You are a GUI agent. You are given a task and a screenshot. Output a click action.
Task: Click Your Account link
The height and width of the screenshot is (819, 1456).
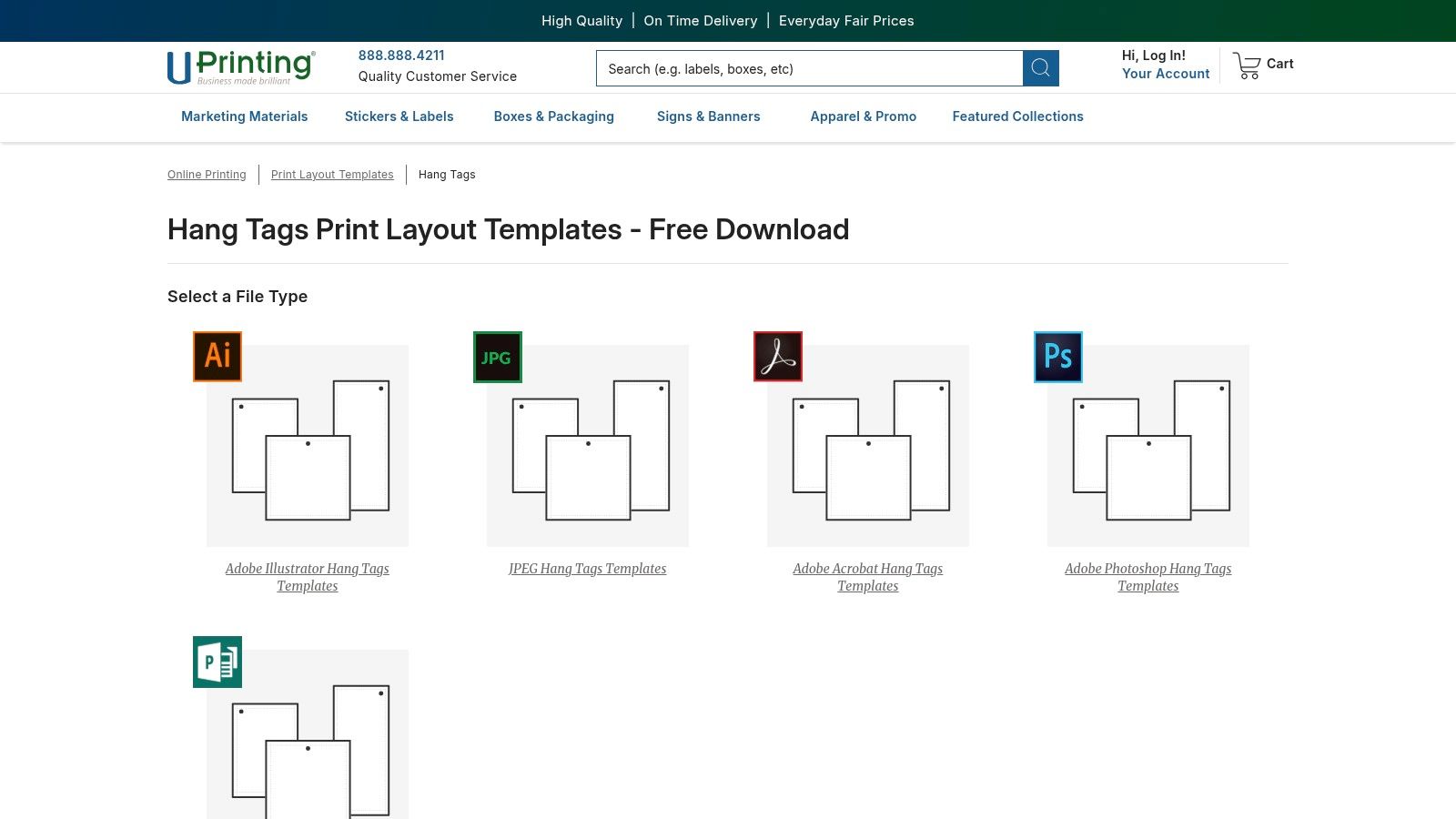point(1166,74)
